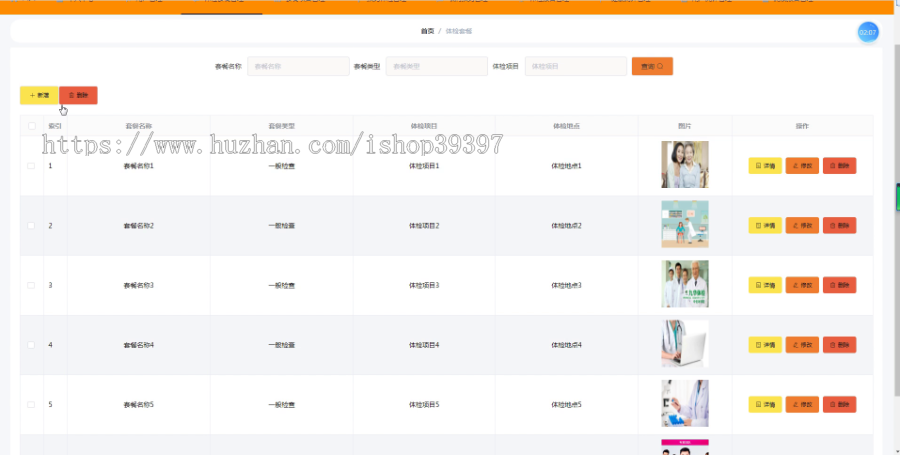This screenshot has height=455, width=900.
Task: Check the checkbox for row 套餐名称4
Action: (31, 345)
